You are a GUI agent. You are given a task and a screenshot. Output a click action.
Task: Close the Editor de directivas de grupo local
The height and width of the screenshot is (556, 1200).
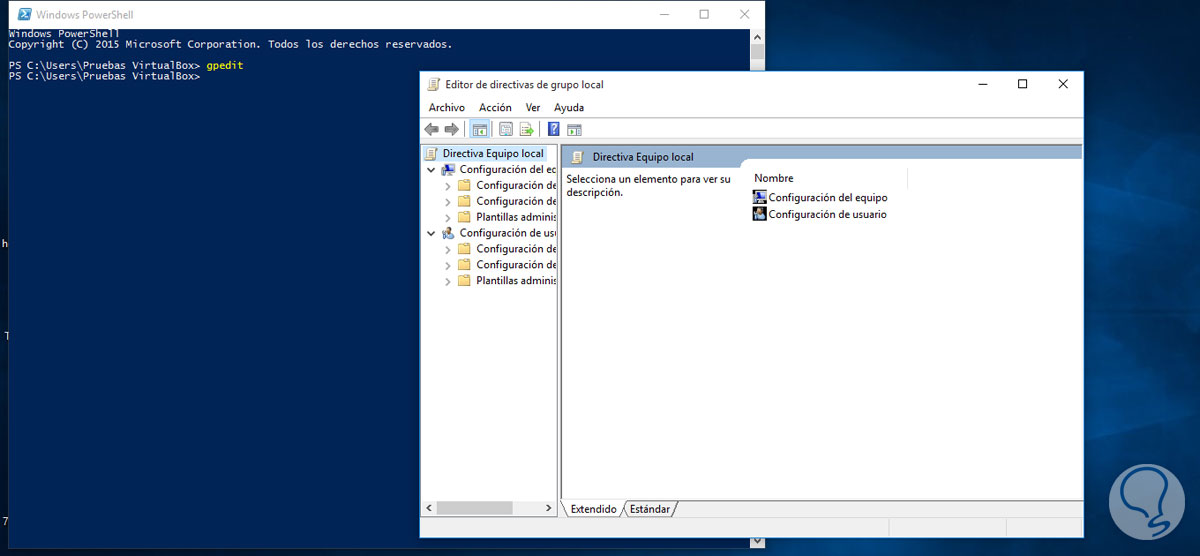pyautogui.click(x=1063, y=85)
